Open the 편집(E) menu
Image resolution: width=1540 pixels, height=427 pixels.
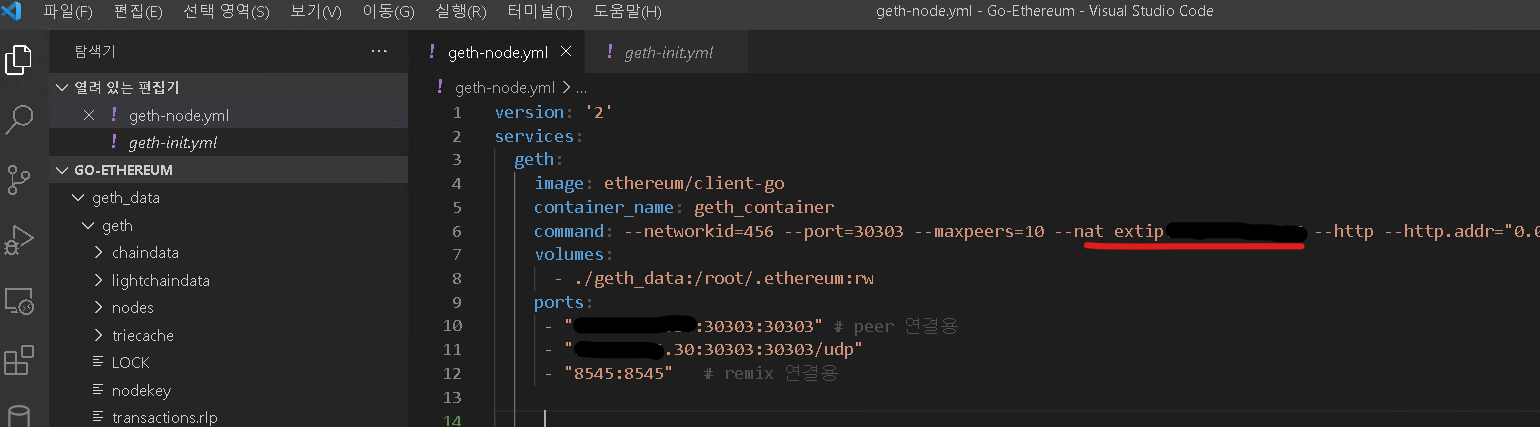click(x=138, y=12)
